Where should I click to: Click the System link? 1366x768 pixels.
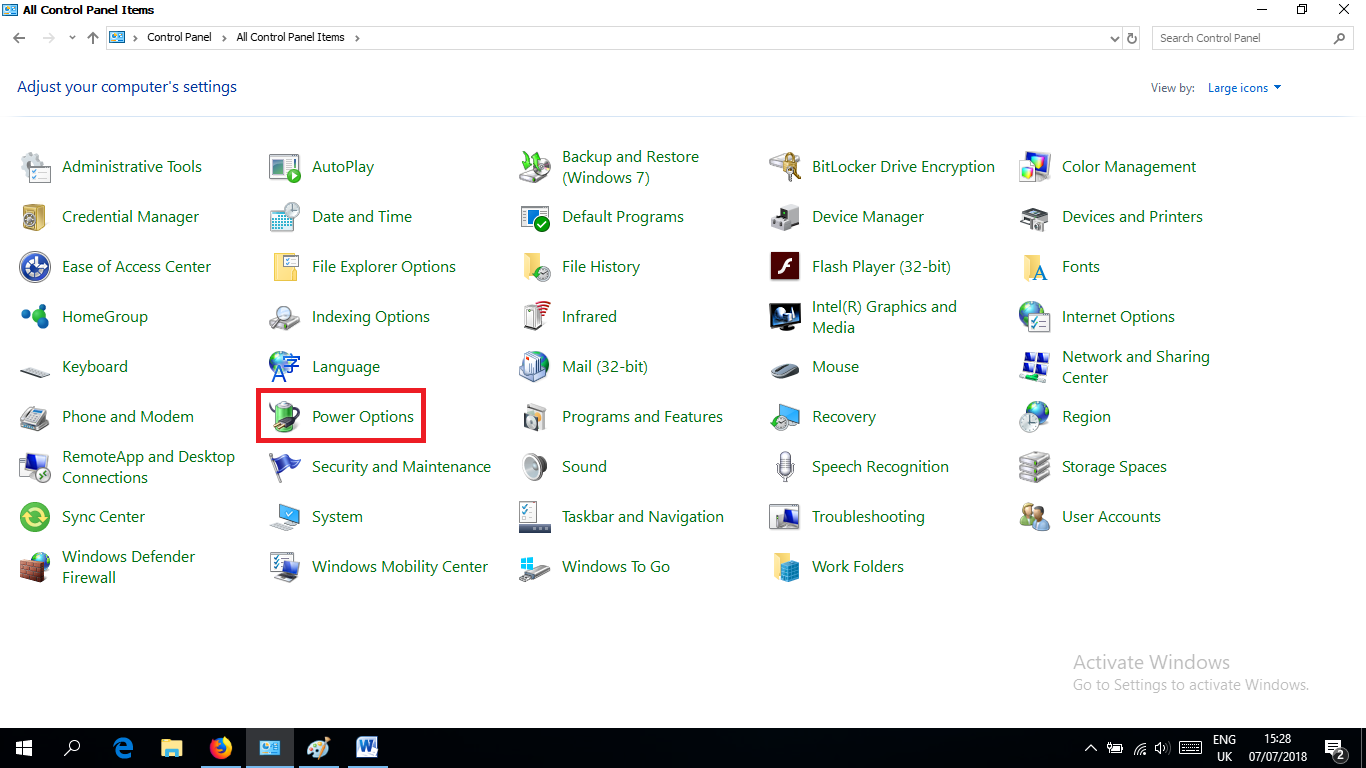point(337,517)
